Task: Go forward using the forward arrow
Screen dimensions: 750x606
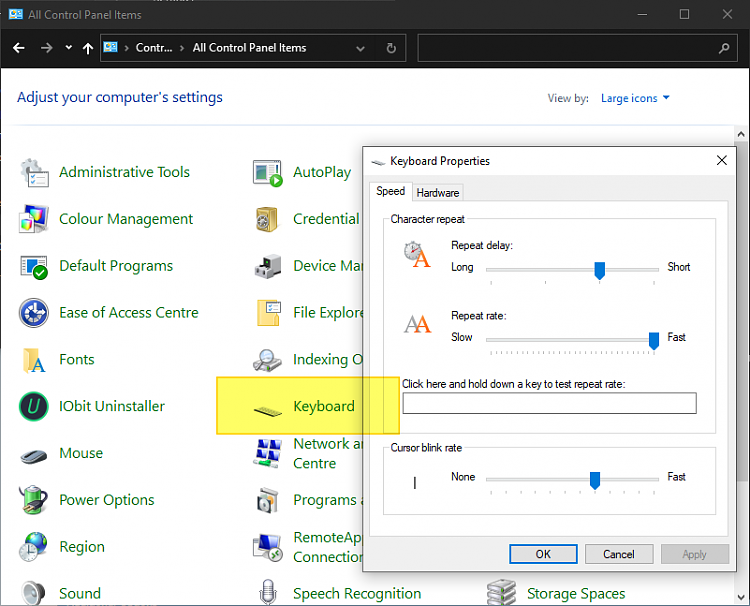Action: pyautogui.click(x=46, y=48)
